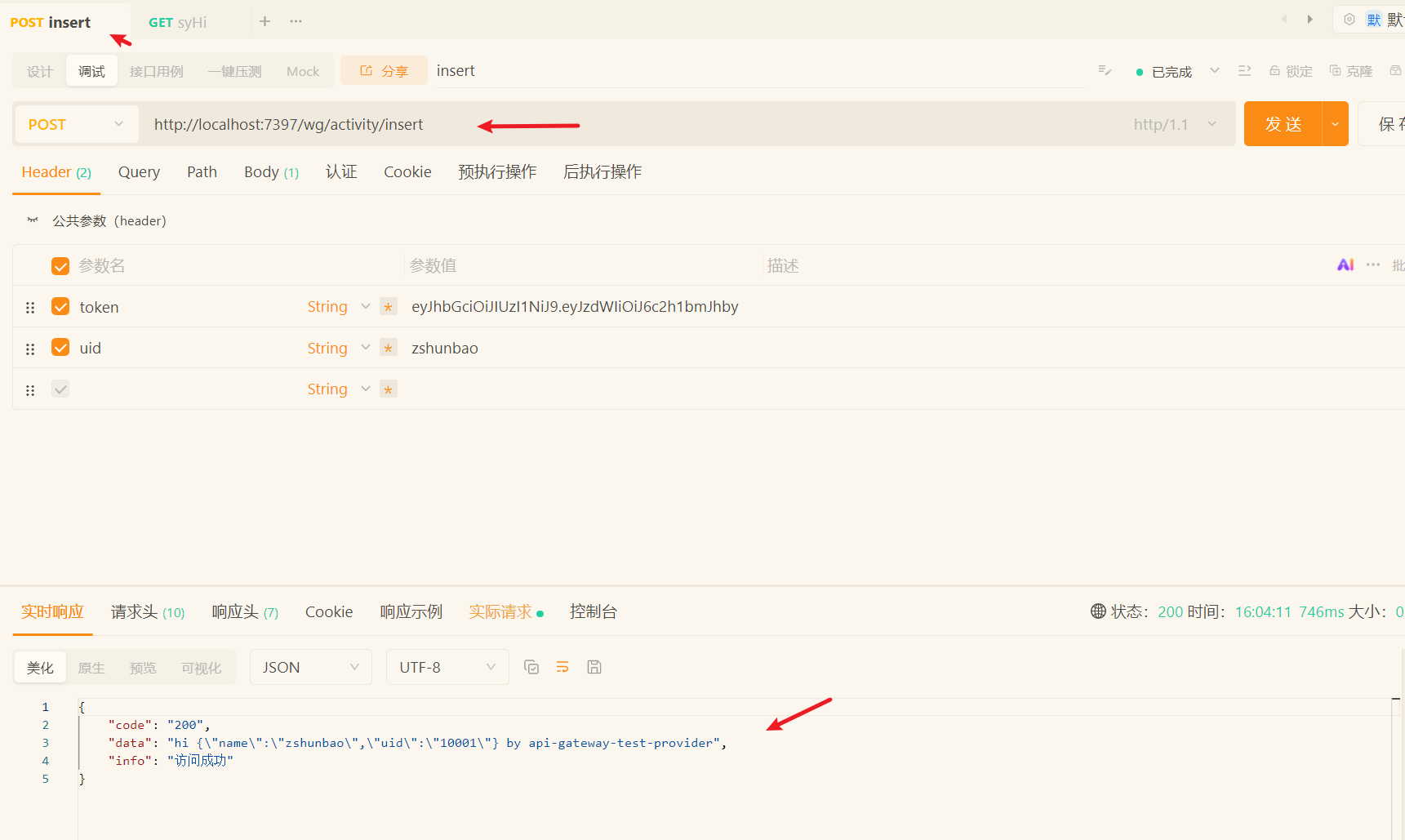Click the AI icon in header table
This screenshot has width=1405, height=840.
tap(1345, 264)
